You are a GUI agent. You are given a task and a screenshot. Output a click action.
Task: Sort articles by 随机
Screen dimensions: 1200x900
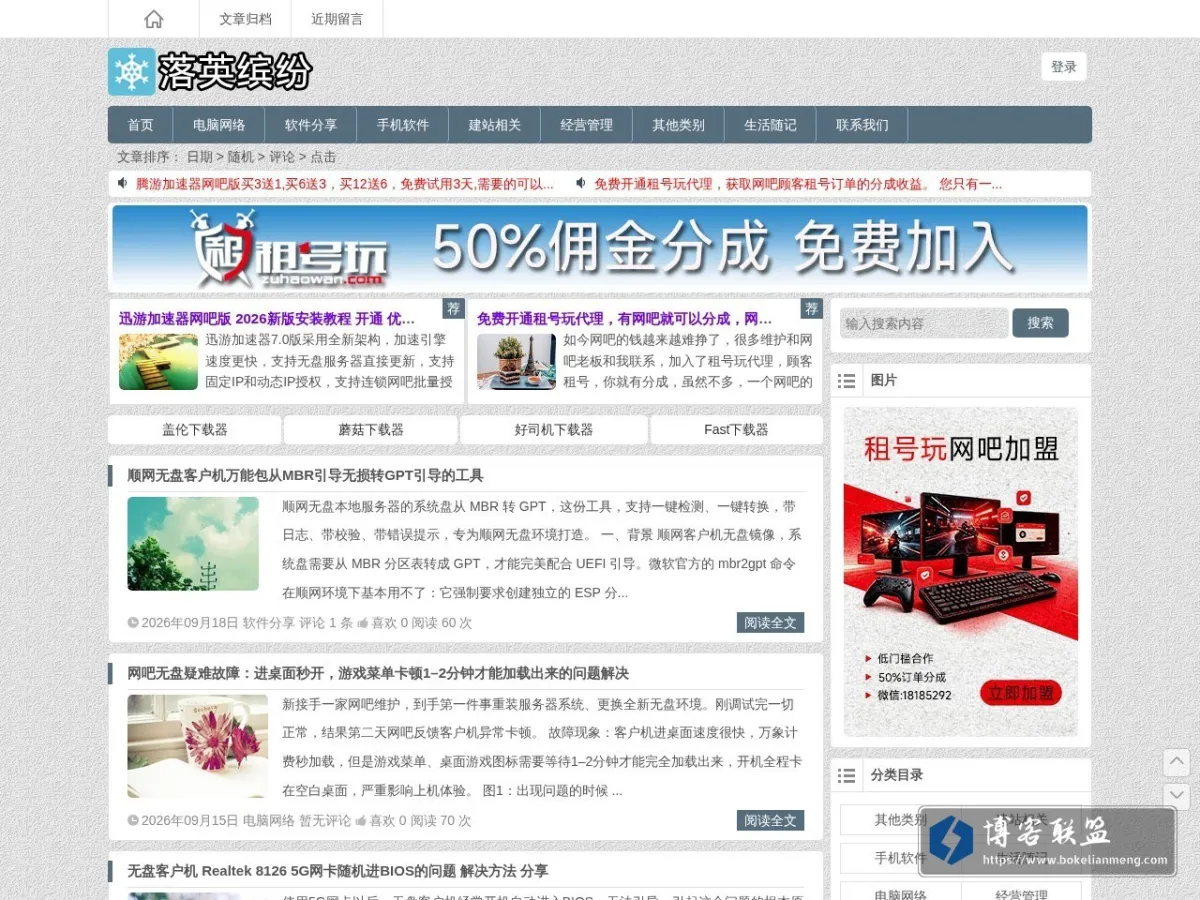241,157
